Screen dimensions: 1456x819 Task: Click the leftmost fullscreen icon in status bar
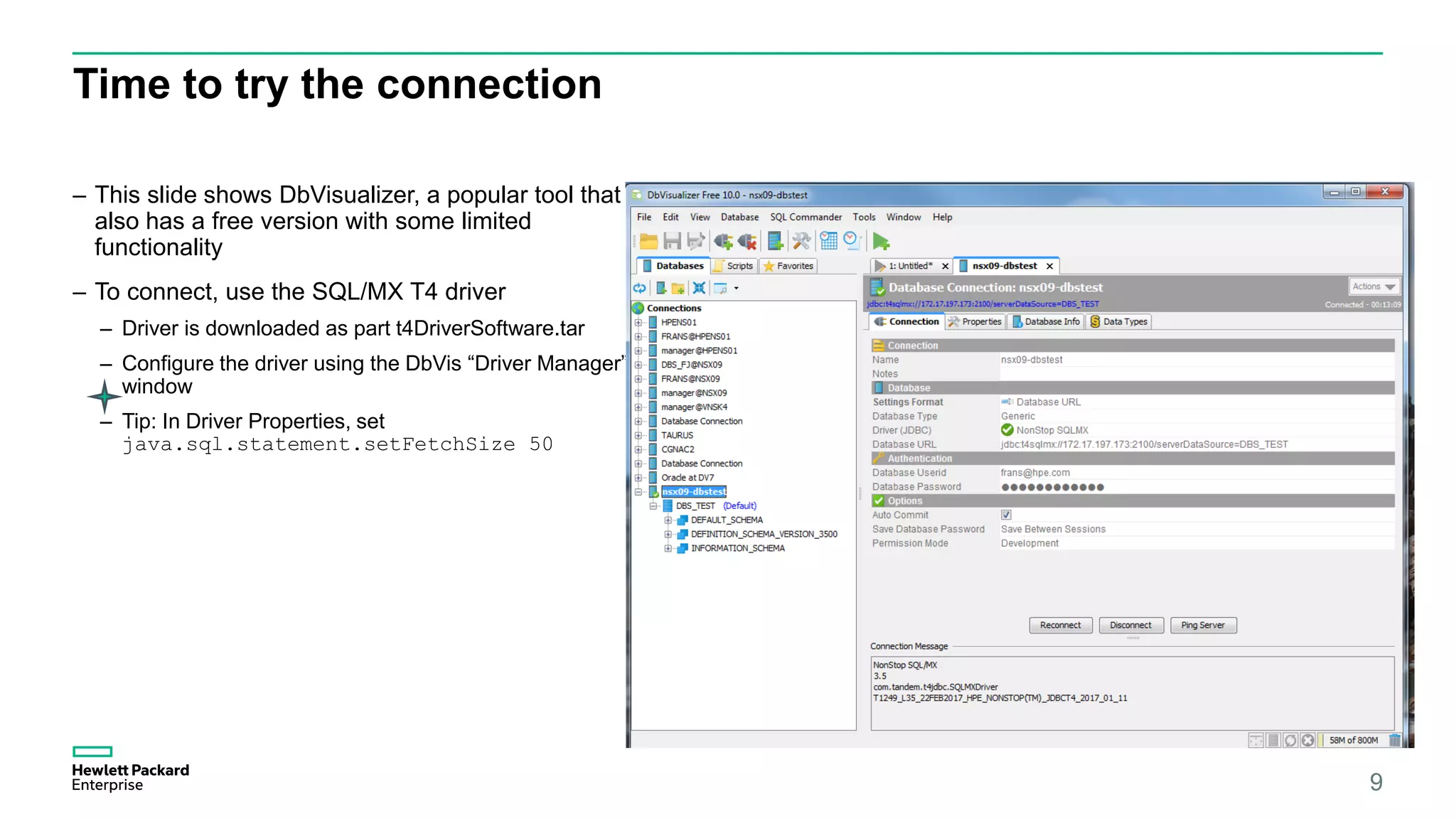[1256, 740]
